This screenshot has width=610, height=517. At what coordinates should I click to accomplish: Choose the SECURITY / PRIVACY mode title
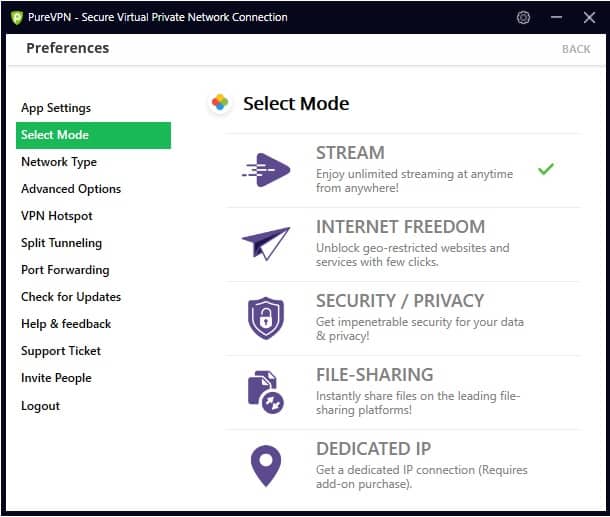coord(400,301)
